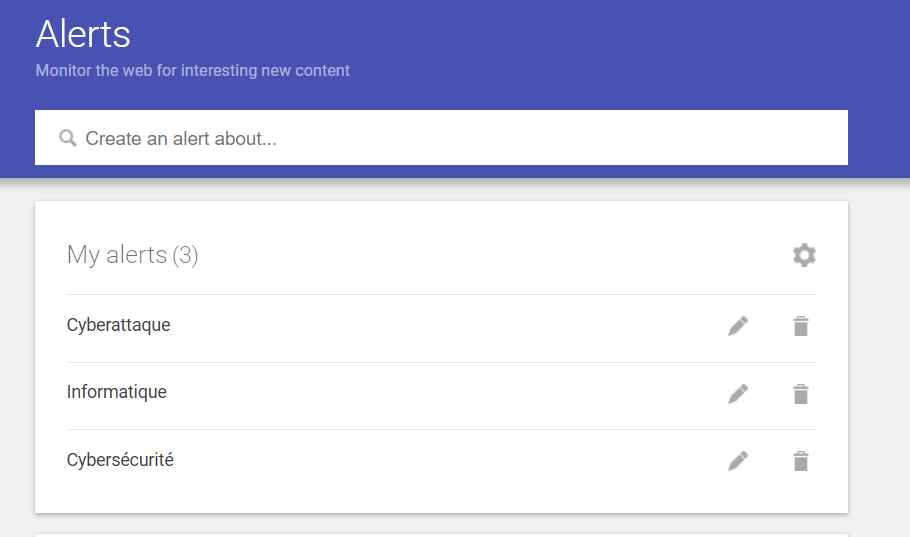Edit the Cyberattaque alert with the pencil
This screenshot has height=537, width=910.
click(738, 326)
